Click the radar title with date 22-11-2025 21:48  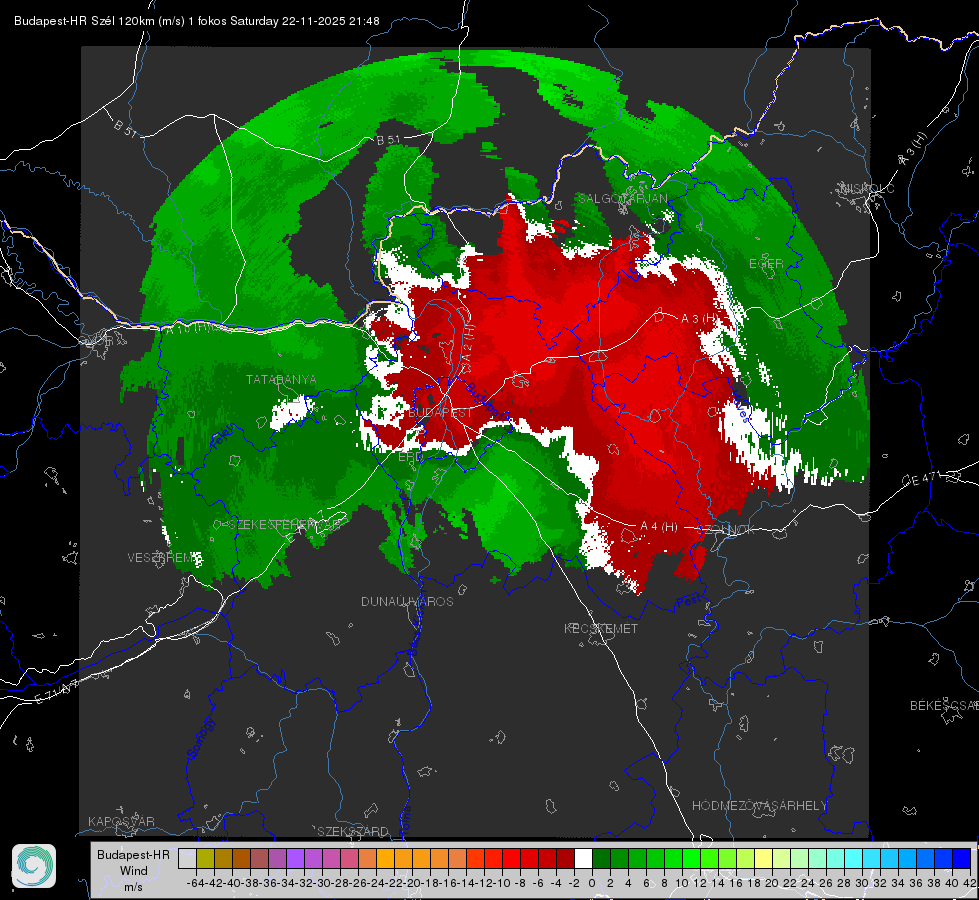click(x=197, y=21)
